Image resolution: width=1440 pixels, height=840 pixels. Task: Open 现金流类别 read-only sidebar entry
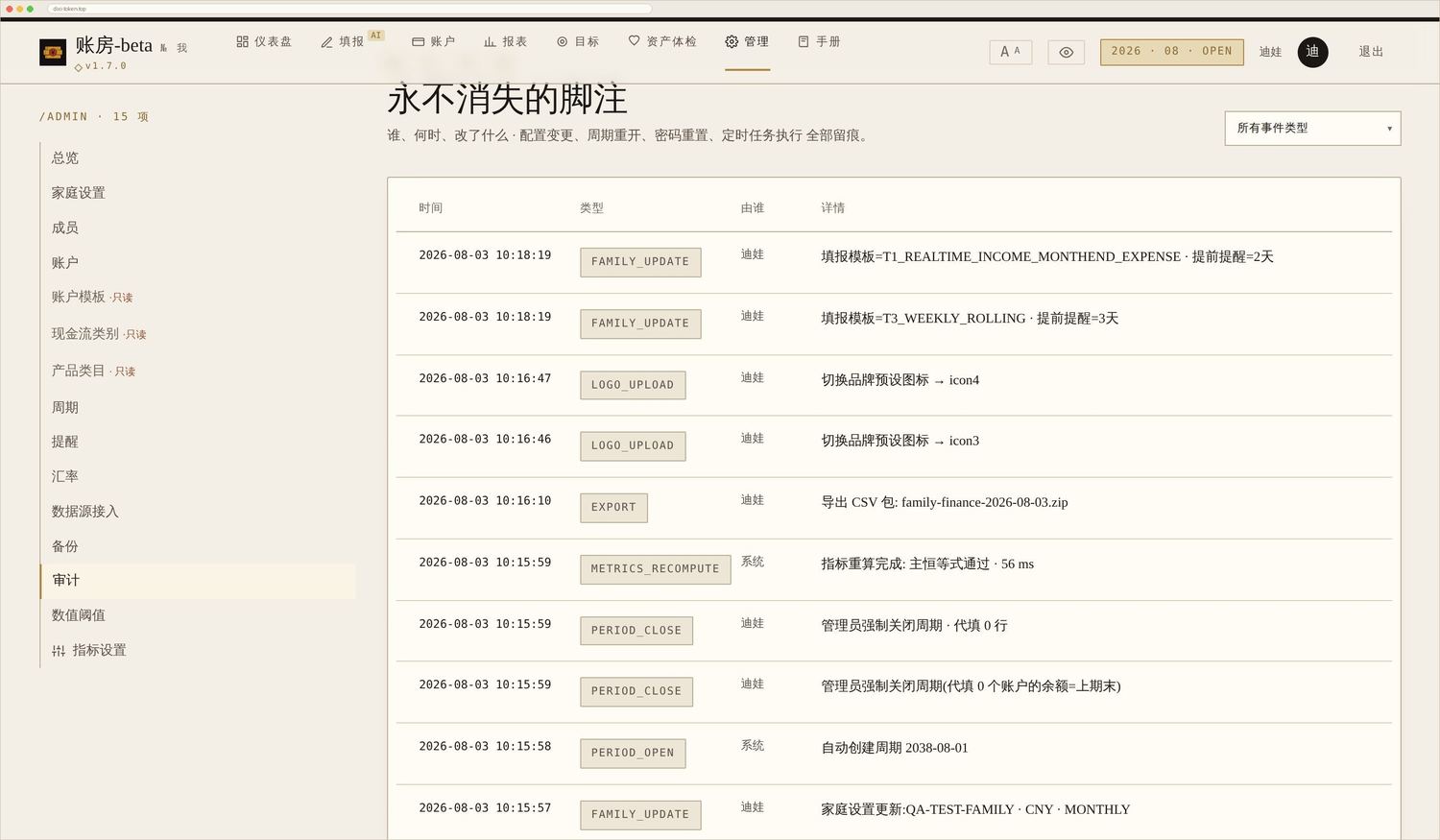click(x=99, y=334)
